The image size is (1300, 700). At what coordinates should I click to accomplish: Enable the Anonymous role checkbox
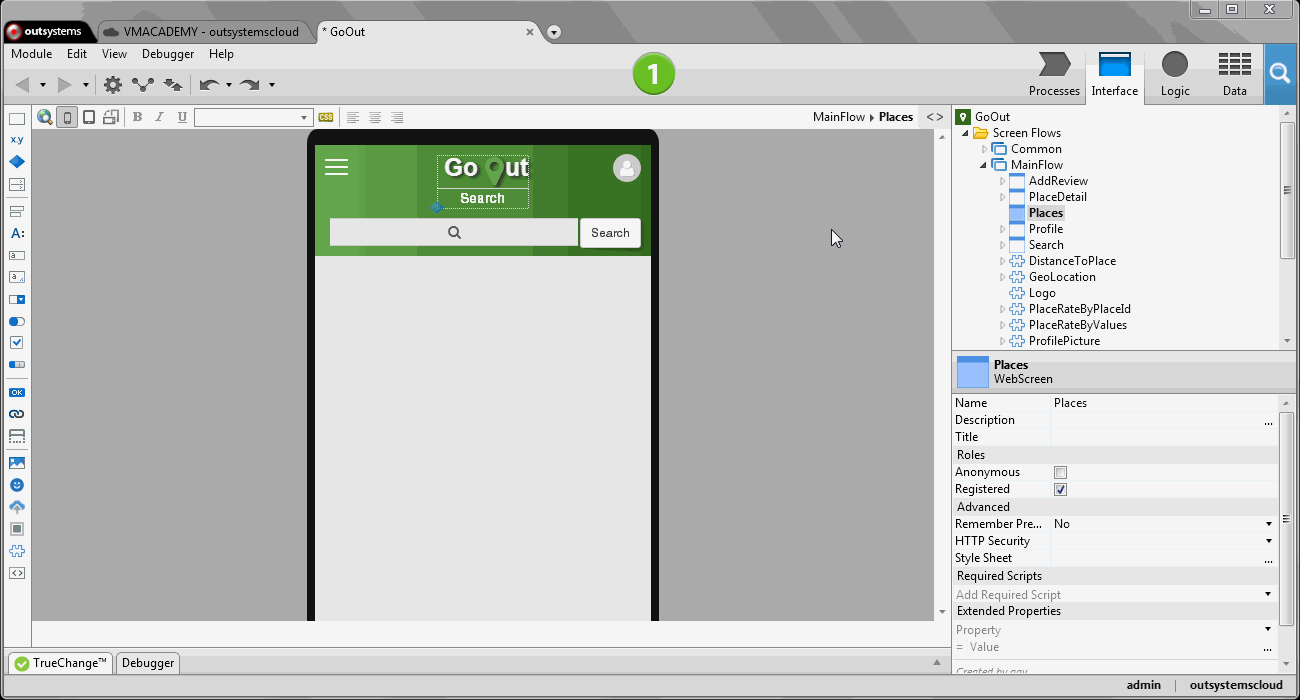click(x=1060, y=472)
